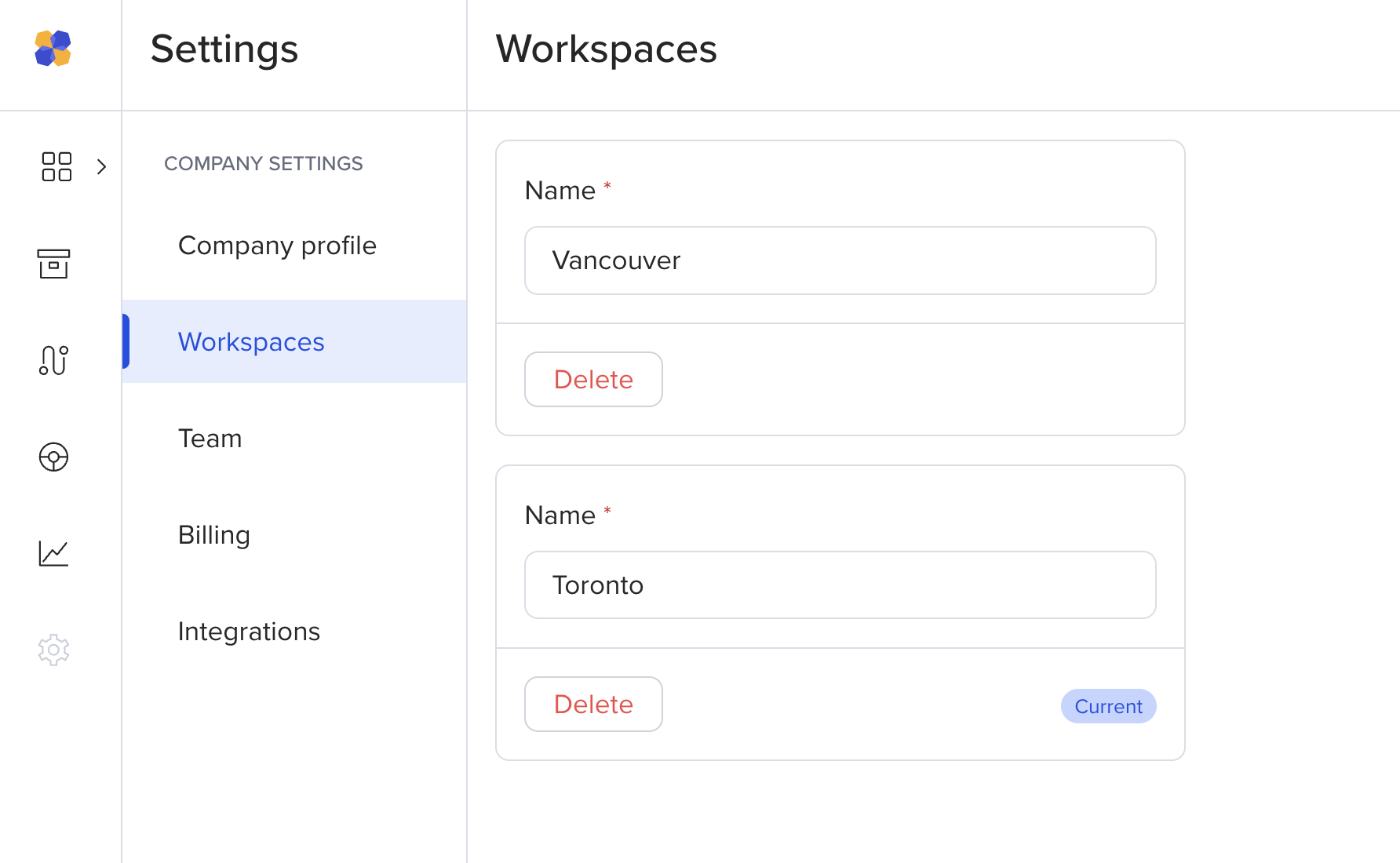Click the Workspaces page heading
The image size is (1400, 863).
coord(606,49)
